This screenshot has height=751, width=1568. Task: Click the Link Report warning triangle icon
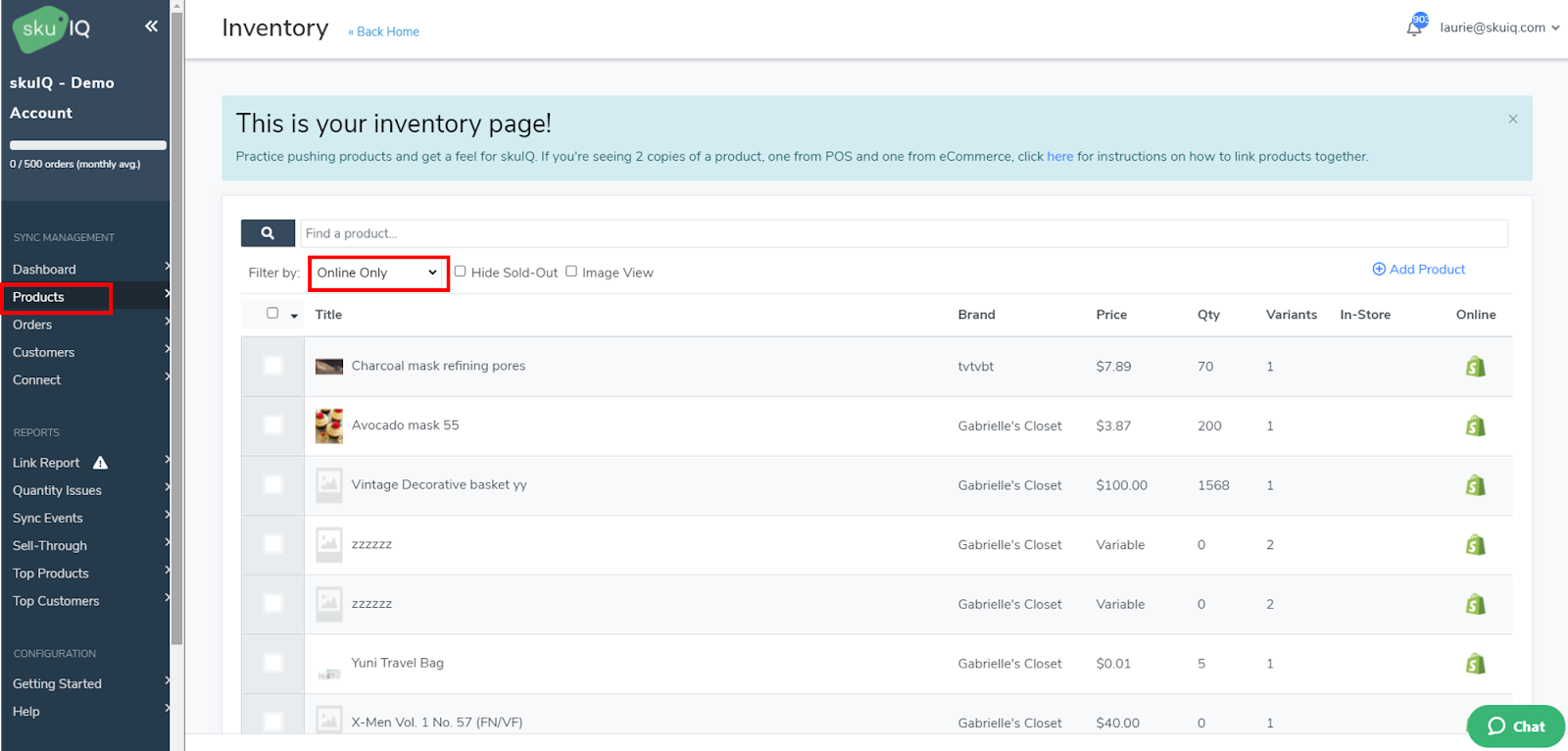tap(100, 463)
